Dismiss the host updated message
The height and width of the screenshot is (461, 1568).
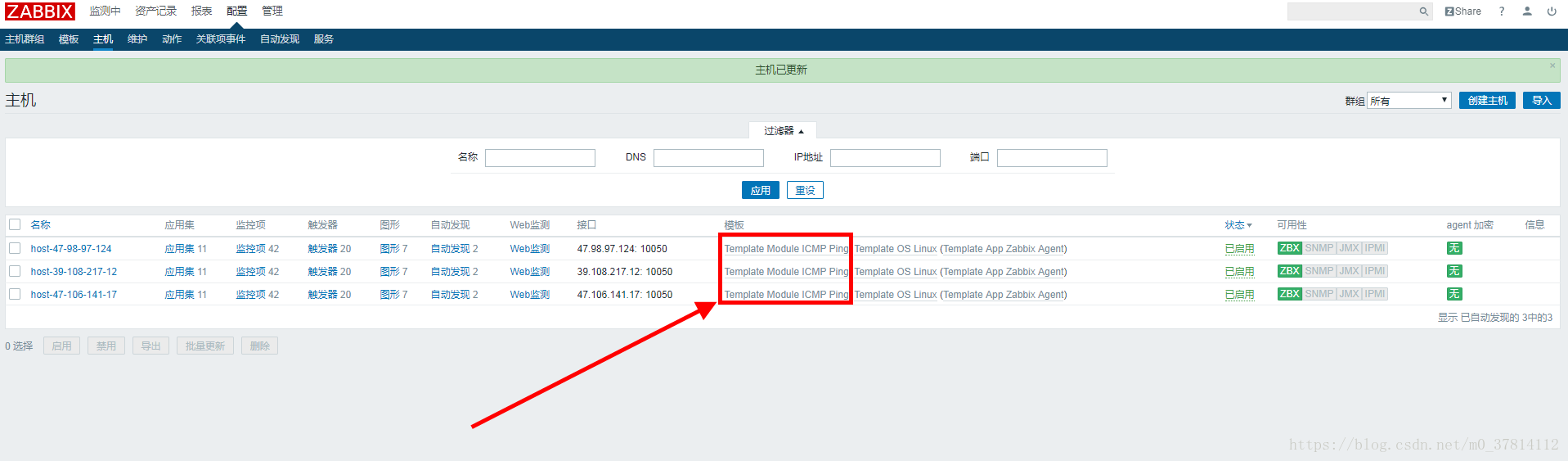1552,66
